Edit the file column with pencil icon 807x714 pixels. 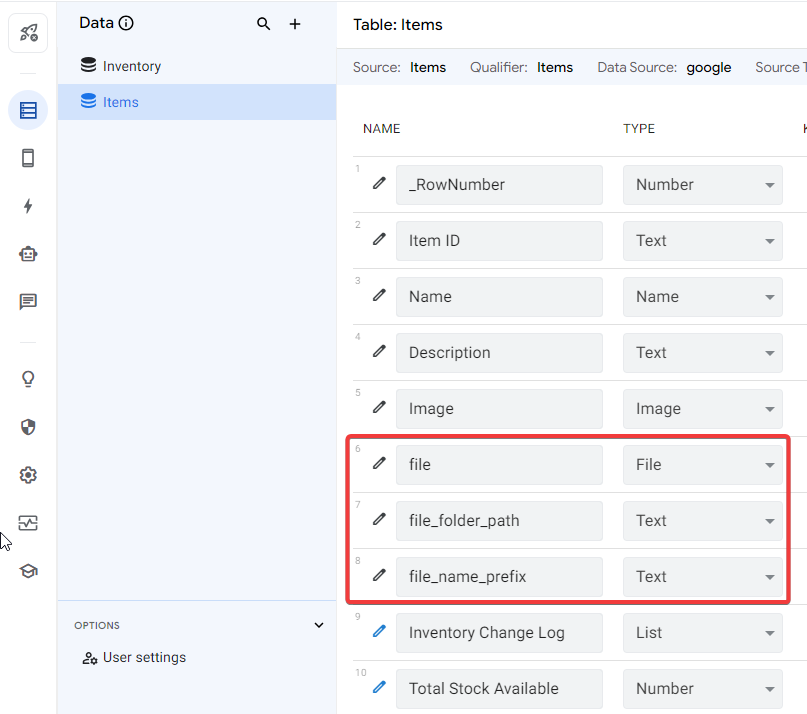[x=379, y=464]
